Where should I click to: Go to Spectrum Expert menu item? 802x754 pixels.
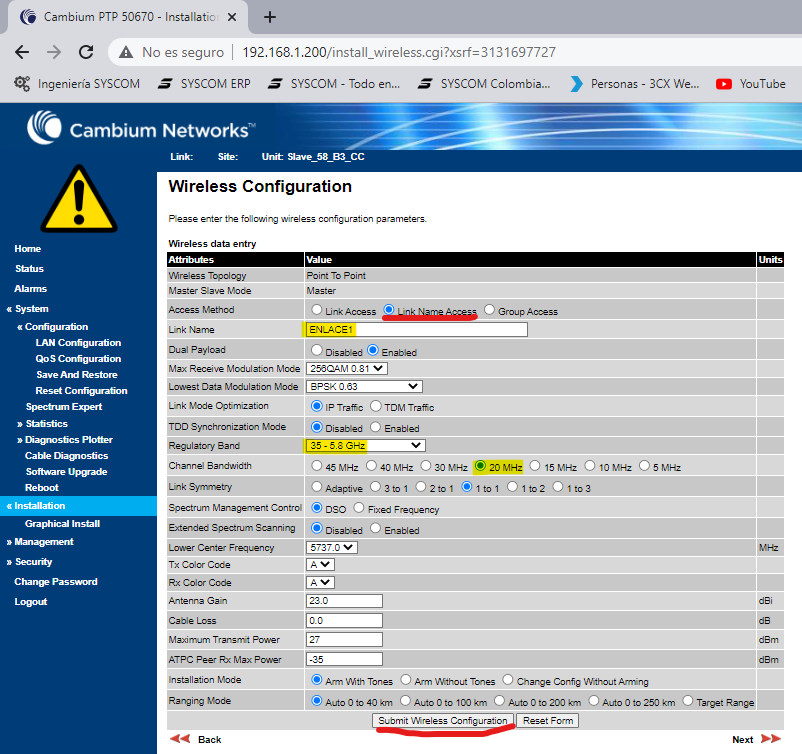coord(64,407)
